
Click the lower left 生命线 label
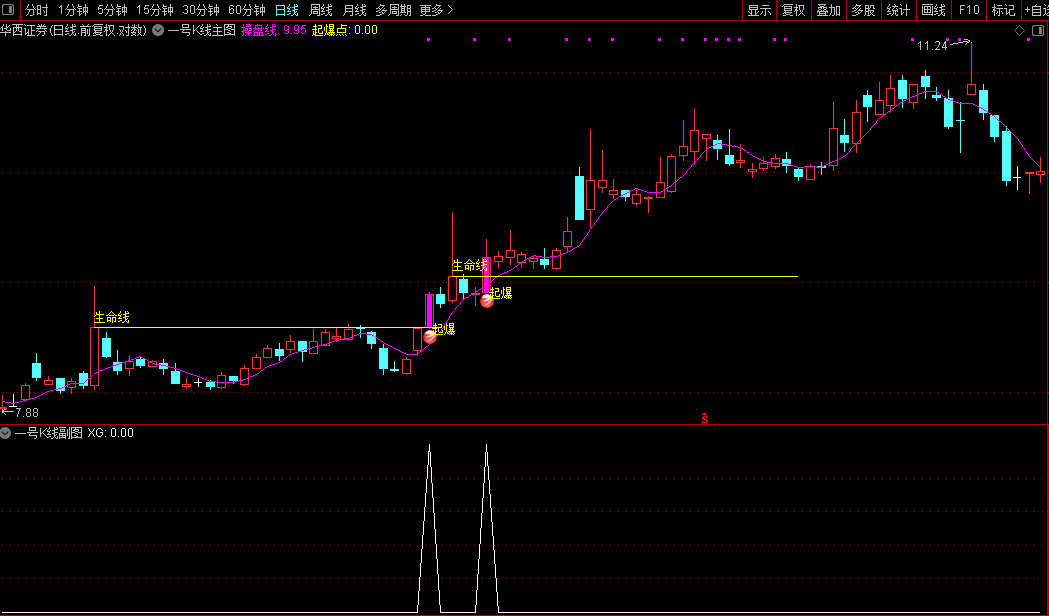pos(112,318)
